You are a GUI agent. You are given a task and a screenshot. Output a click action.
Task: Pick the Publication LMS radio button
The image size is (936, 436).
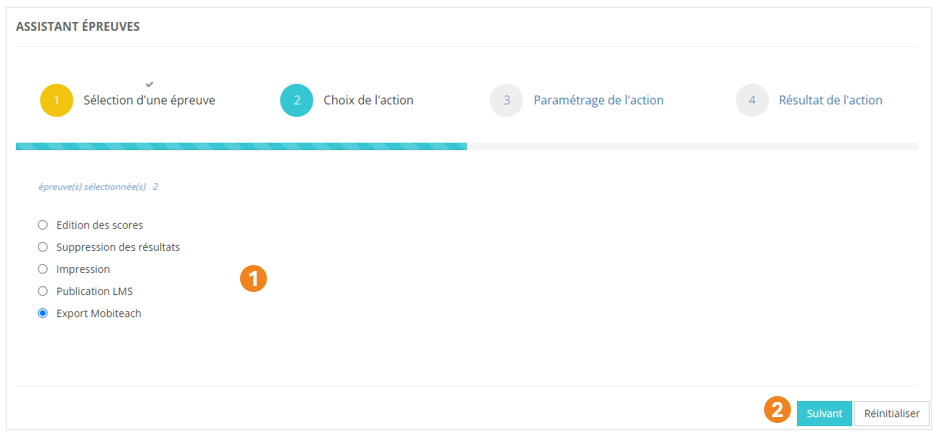pos(43,291)
